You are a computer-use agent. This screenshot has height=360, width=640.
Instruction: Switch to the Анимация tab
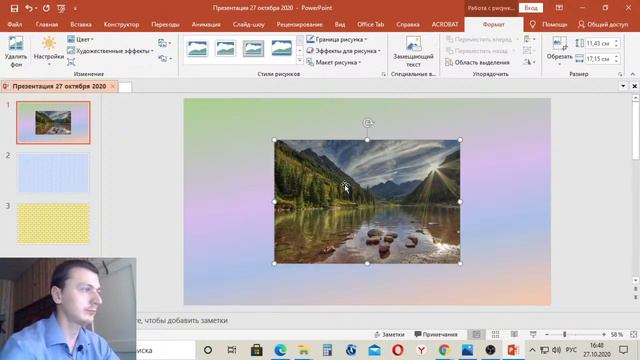click(x=206, y=24)
